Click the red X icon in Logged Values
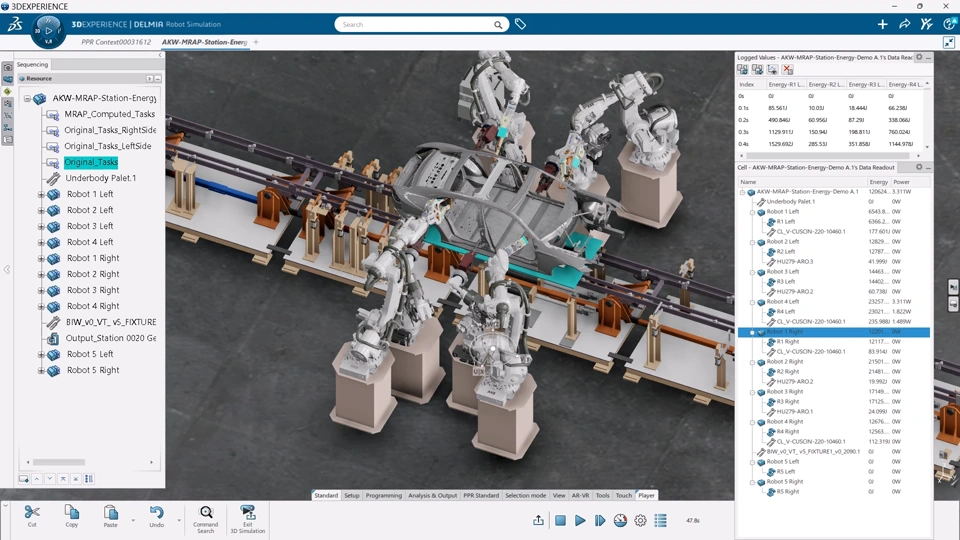 [x=788, y=70]
